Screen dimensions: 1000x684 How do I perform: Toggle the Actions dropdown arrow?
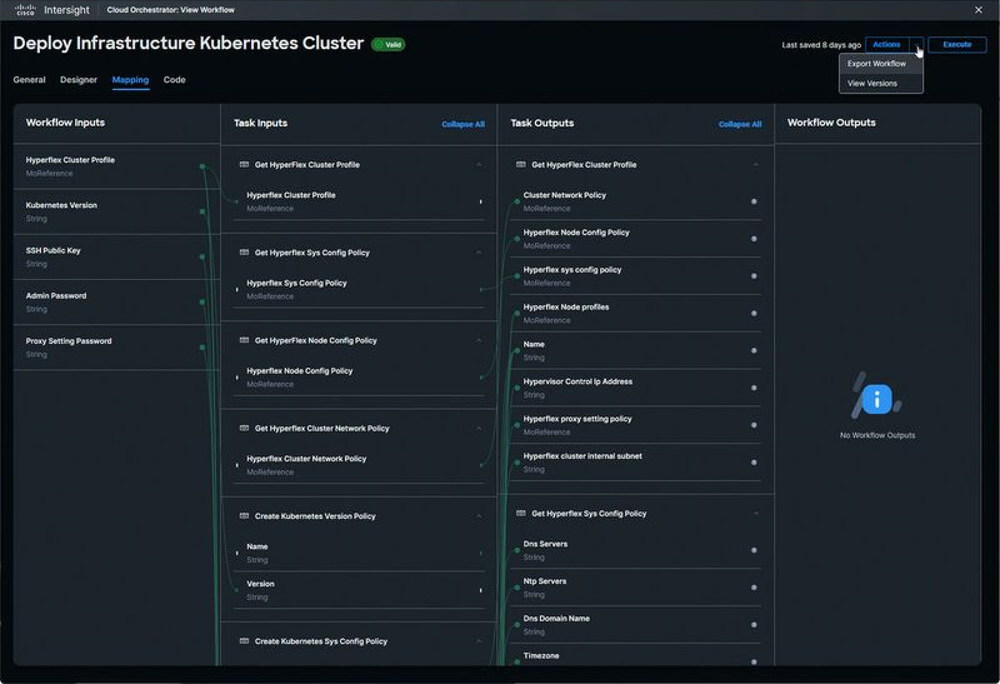tap(916, 45)
